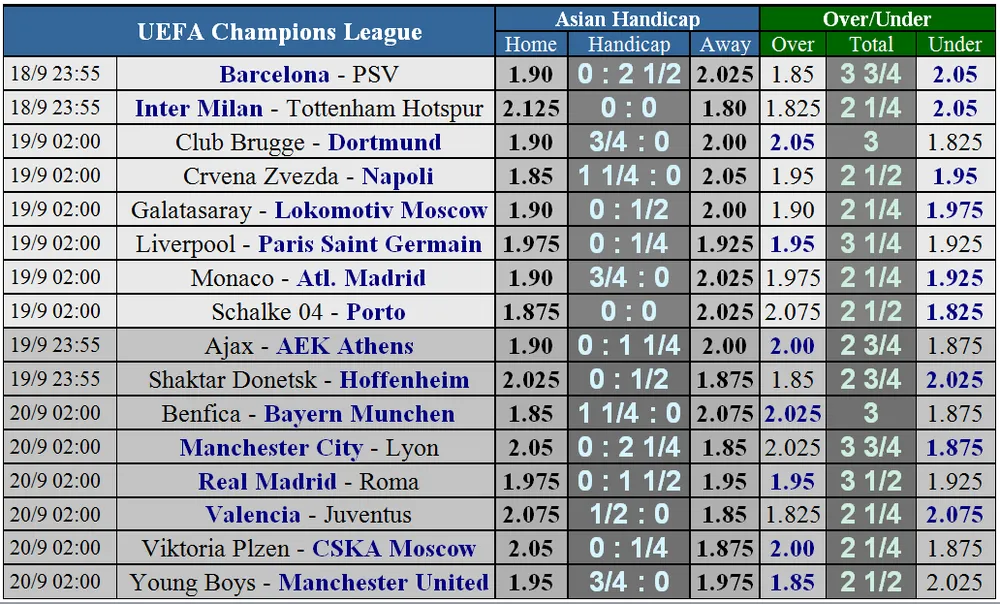Image resolution: width=1000 pixels, height=604 pixels.
Task: Select Manchester United in the last row
Action: (x=384, y=582)
